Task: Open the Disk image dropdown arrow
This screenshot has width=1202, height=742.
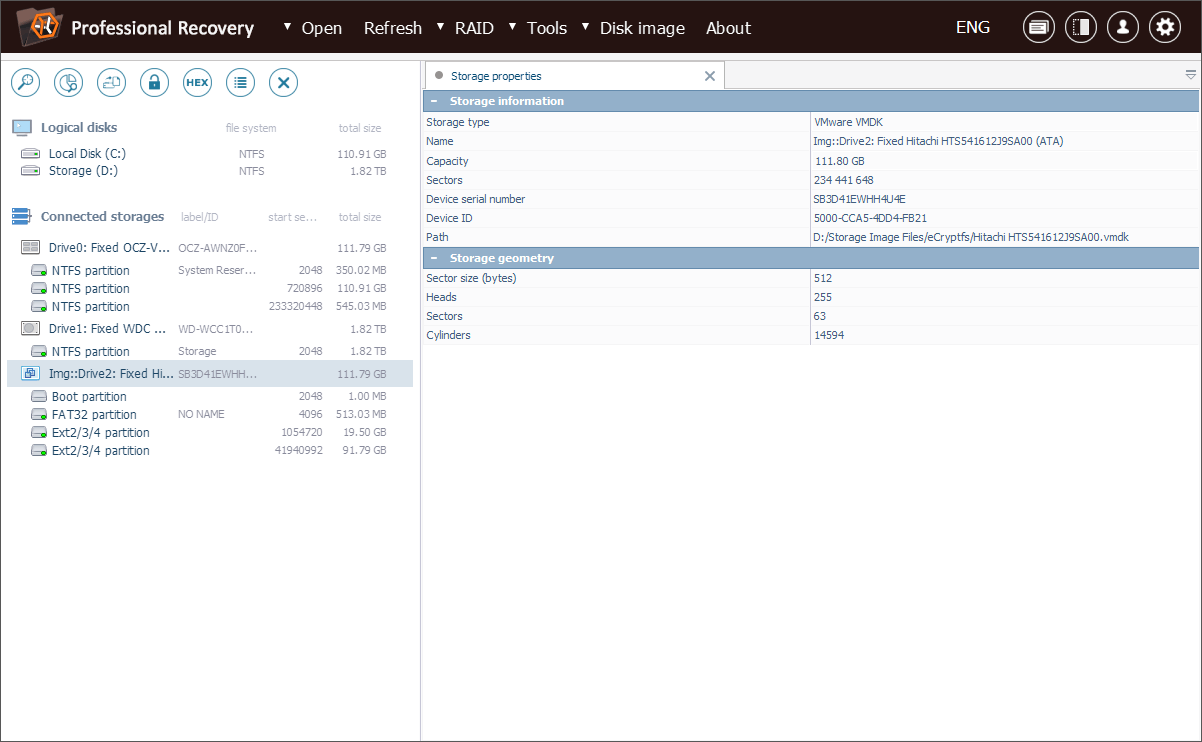Action: 586,26
